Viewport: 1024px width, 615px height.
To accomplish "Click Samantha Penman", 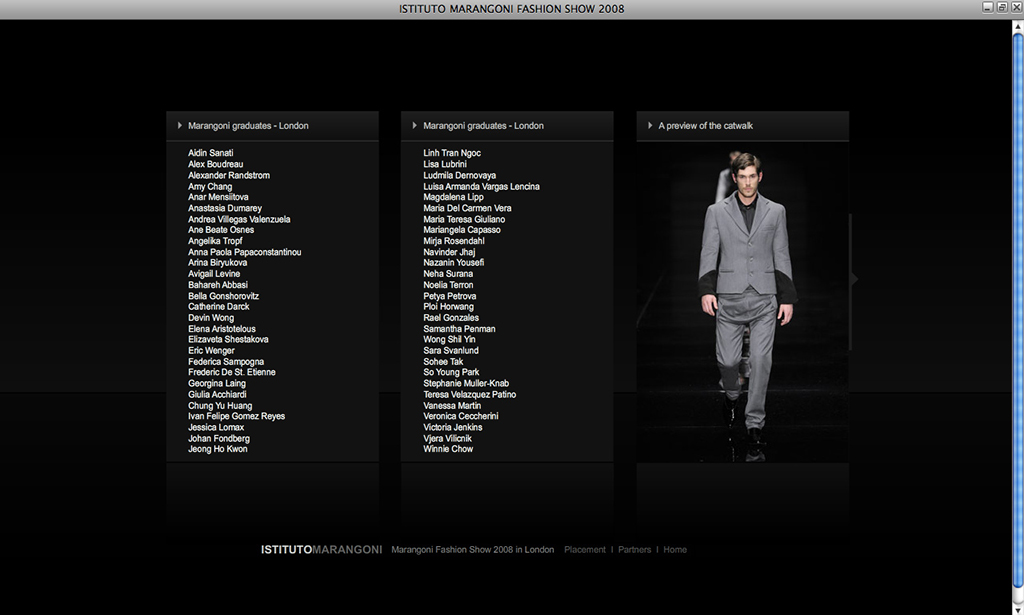I will [x=459, y=328].
